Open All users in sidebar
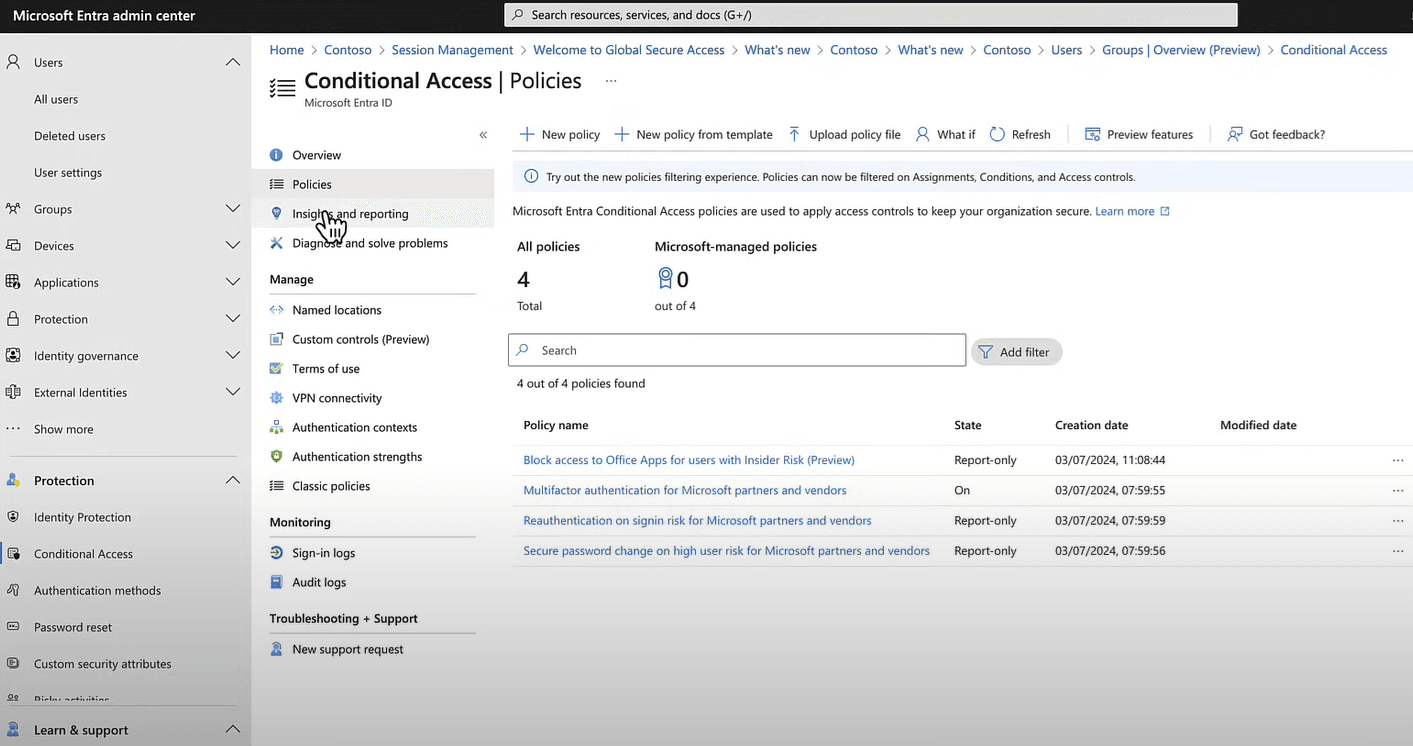This screenshot has width=1413, height=746. tap(56, 99)
